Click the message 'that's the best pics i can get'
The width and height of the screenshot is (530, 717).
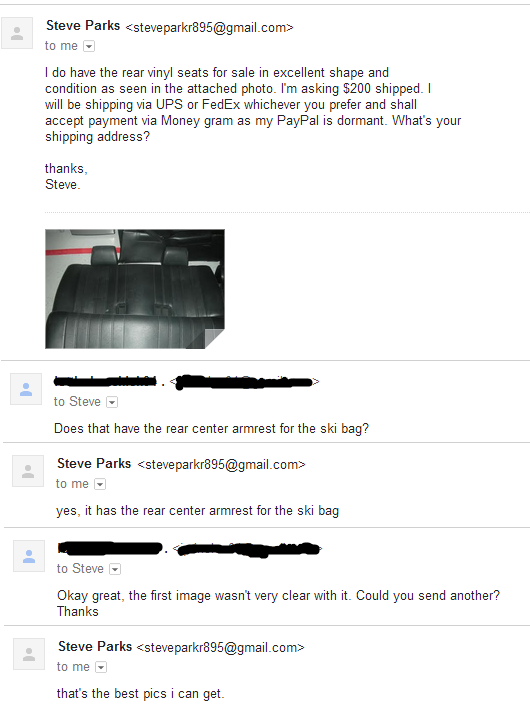141,694
